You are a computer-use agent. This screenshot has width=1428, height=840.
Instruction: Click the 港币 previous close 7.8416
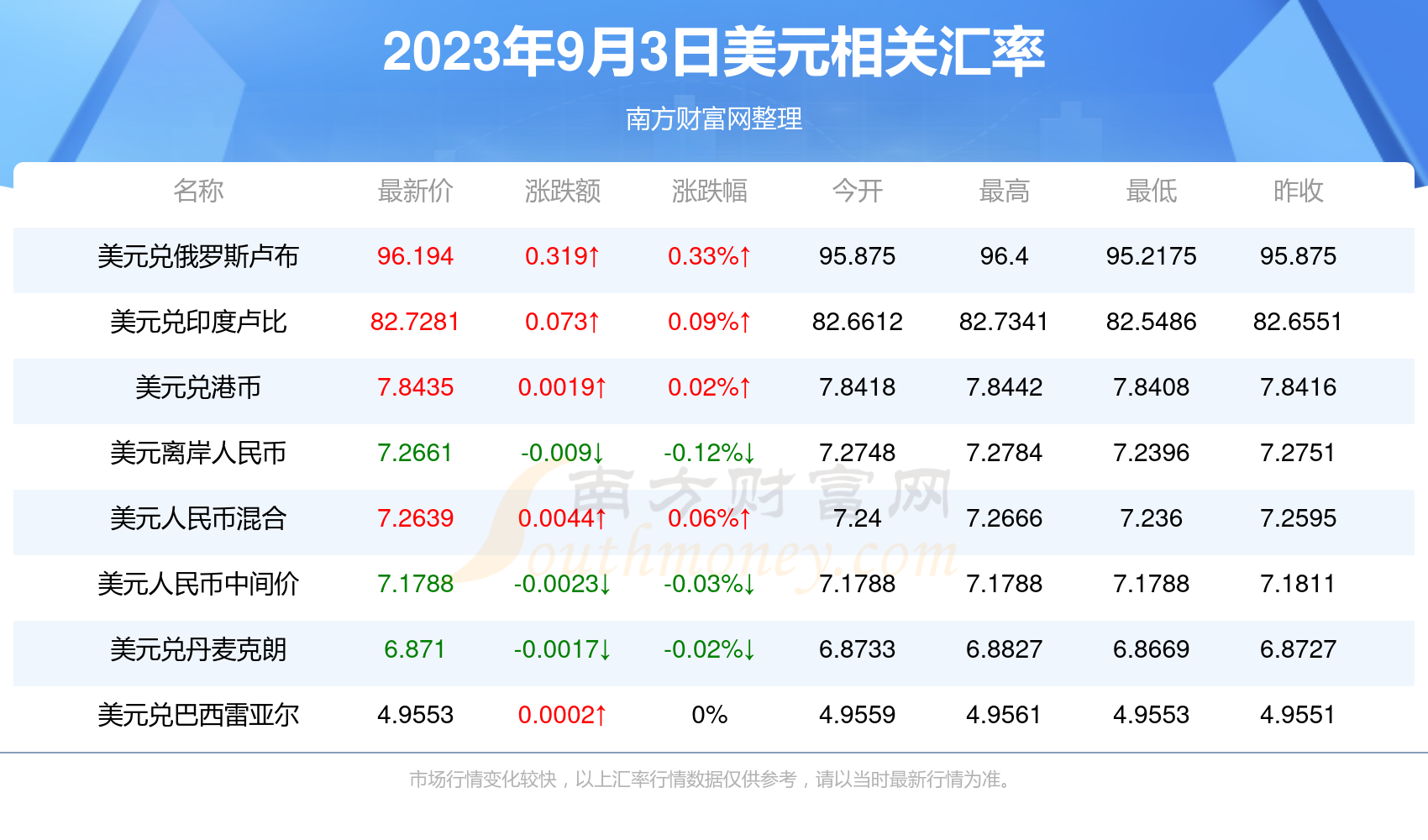click(x=1298, y=387)
